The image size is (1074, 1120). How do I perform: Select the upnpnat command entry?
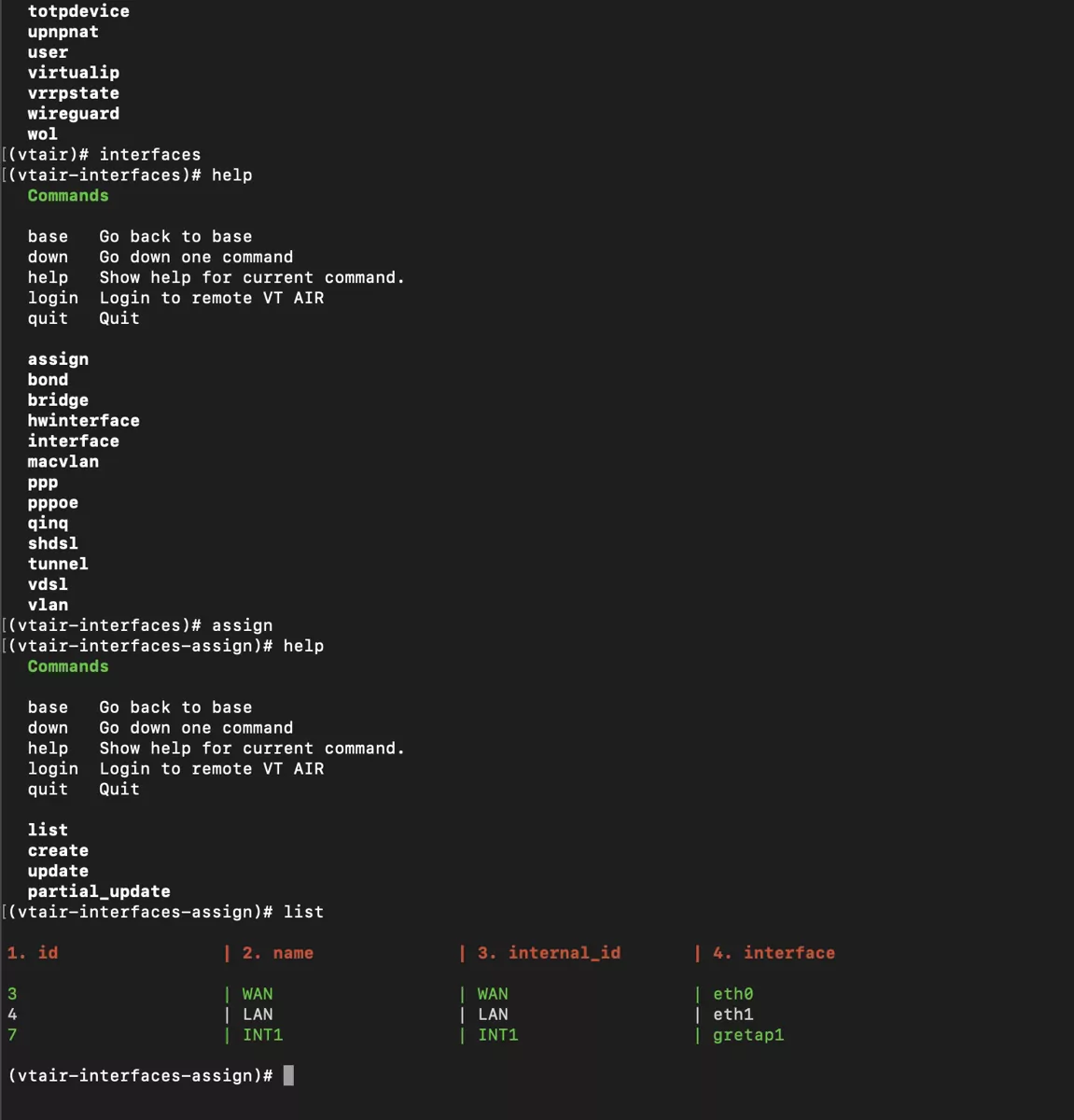63,31
